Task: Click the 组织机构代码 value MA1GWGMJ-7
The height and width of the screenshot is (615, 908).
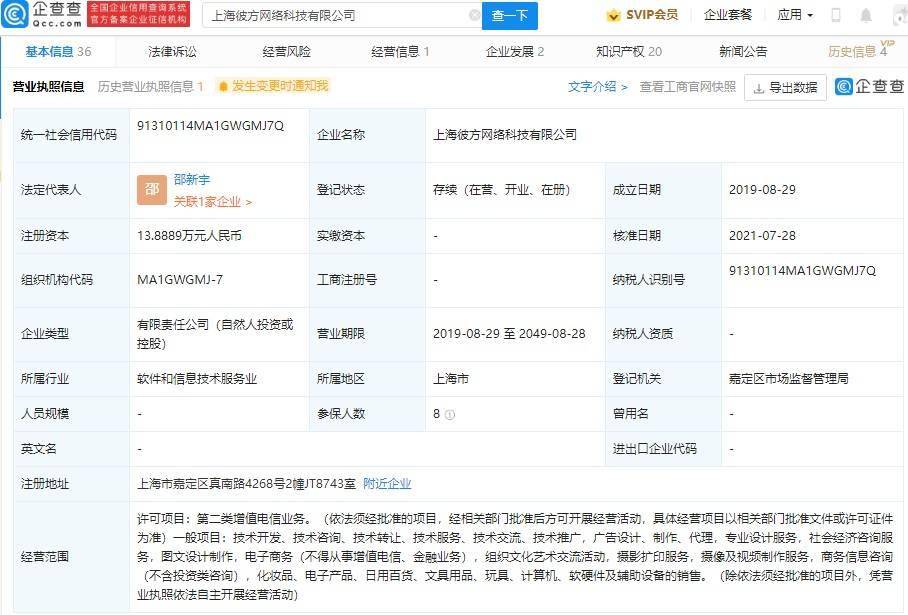Action: point(180,280)
